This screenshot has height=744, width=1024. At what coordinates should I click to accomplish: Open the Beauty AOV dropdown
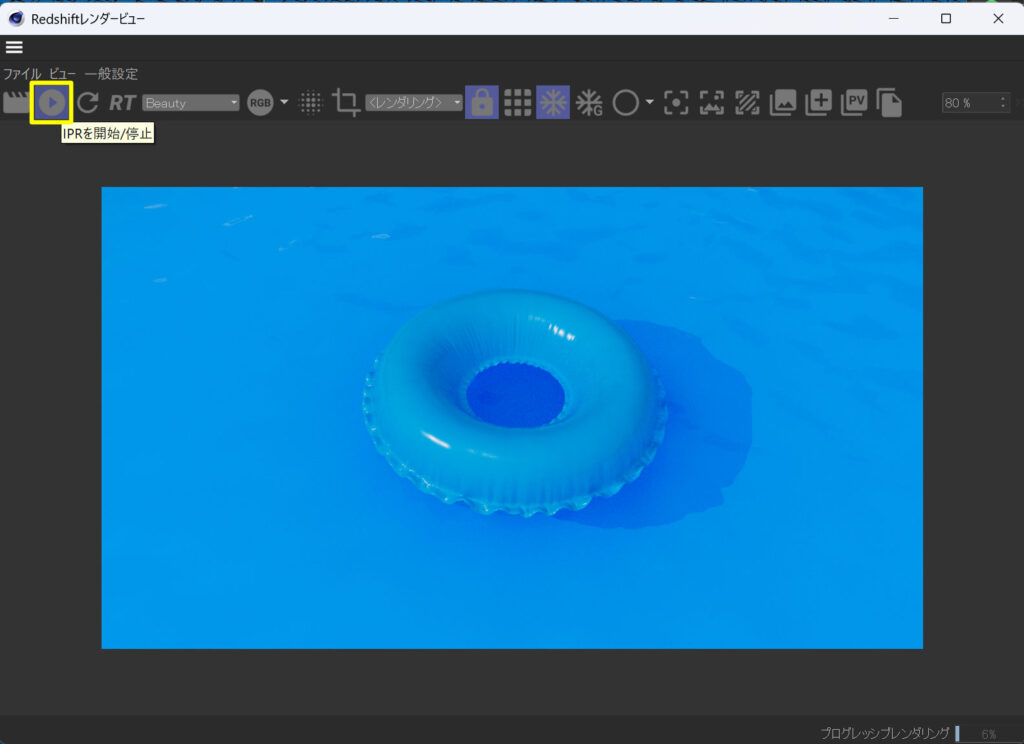click(191, 103)
